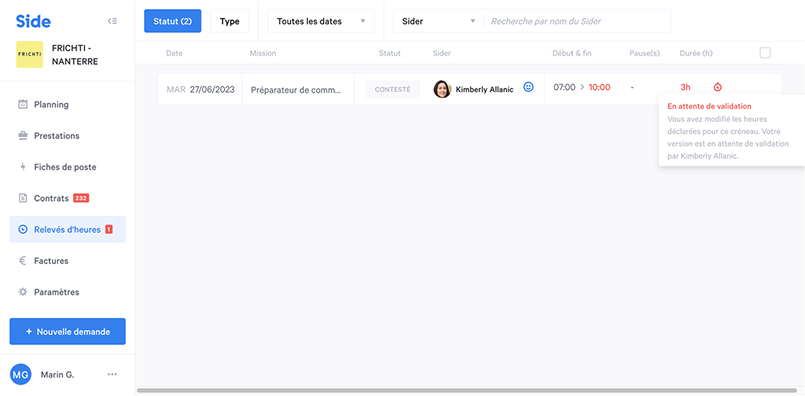Screen dimensions: 805x396
Task: Click the Prestations briefcase icon
Action: coord(23,136)
